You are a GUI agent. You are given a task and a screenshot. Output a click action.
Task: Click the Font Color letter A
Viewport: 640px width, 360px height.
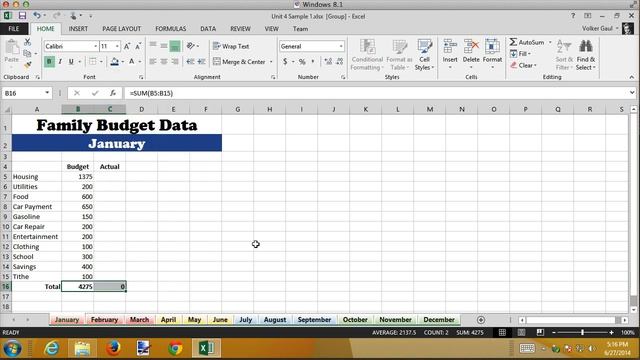[131, 62]
